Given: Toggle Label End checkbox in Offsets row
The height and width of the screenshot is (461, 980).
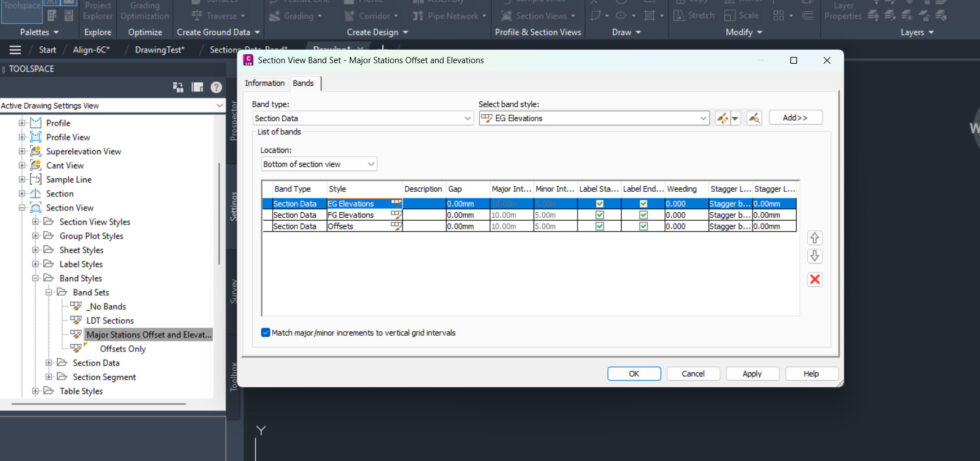Looking at the screenshot, I should tap(643, 226).
